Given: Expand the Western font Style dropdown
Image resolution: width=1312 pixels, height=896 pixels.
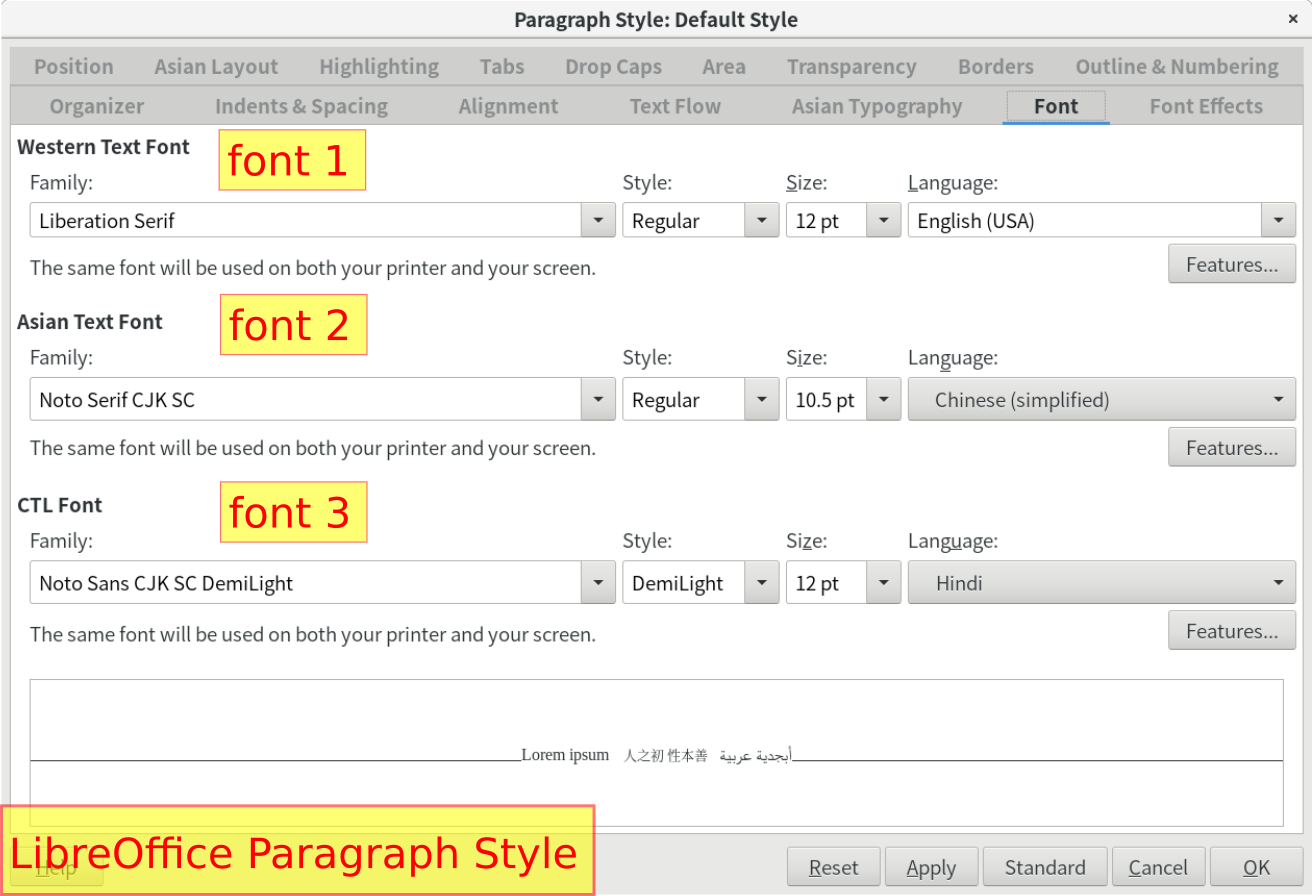Looking at the screenshot, I should click(x=761, y=220).
